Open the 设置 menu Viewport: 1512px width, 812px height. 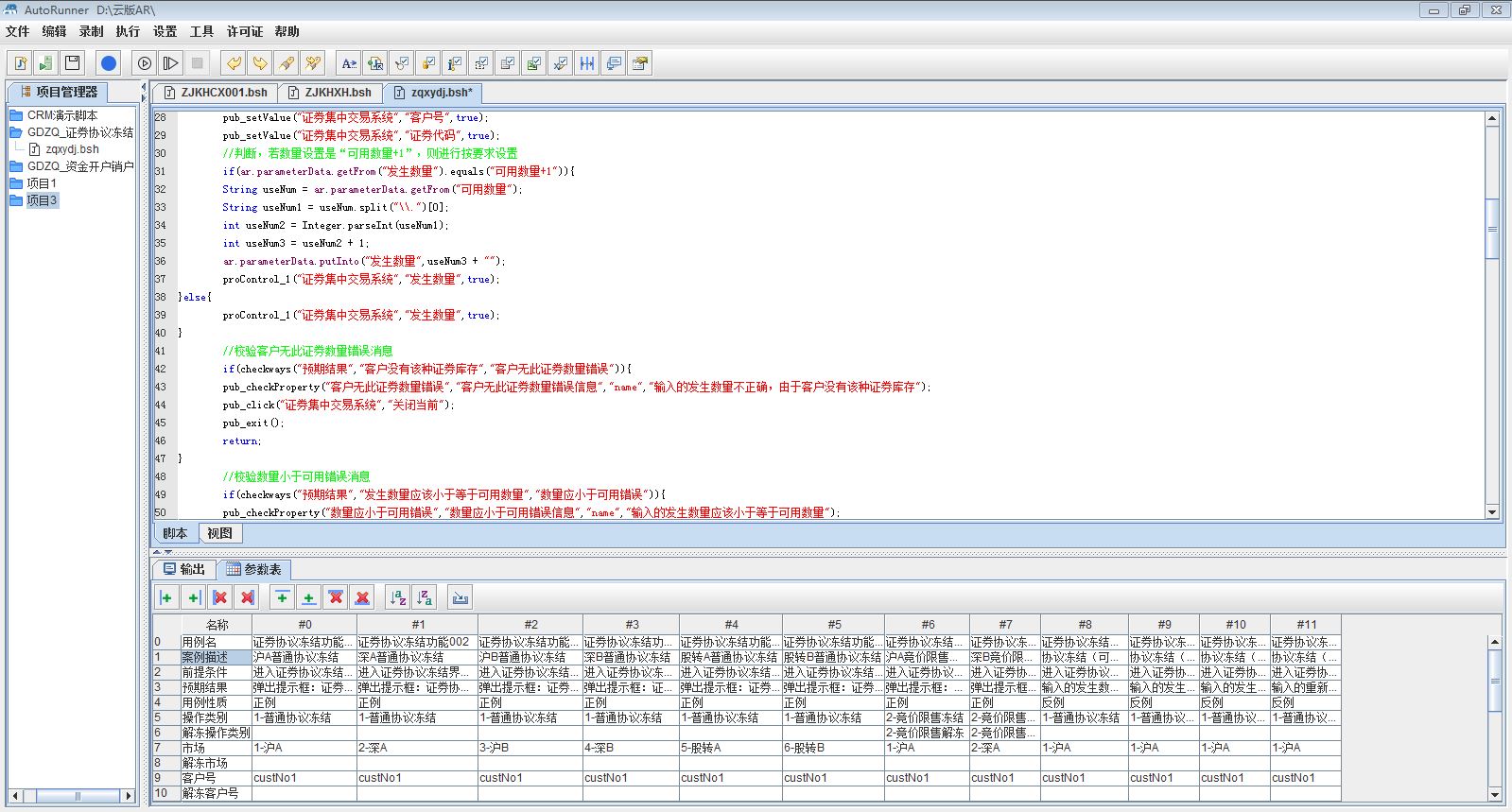click(165, 31)
